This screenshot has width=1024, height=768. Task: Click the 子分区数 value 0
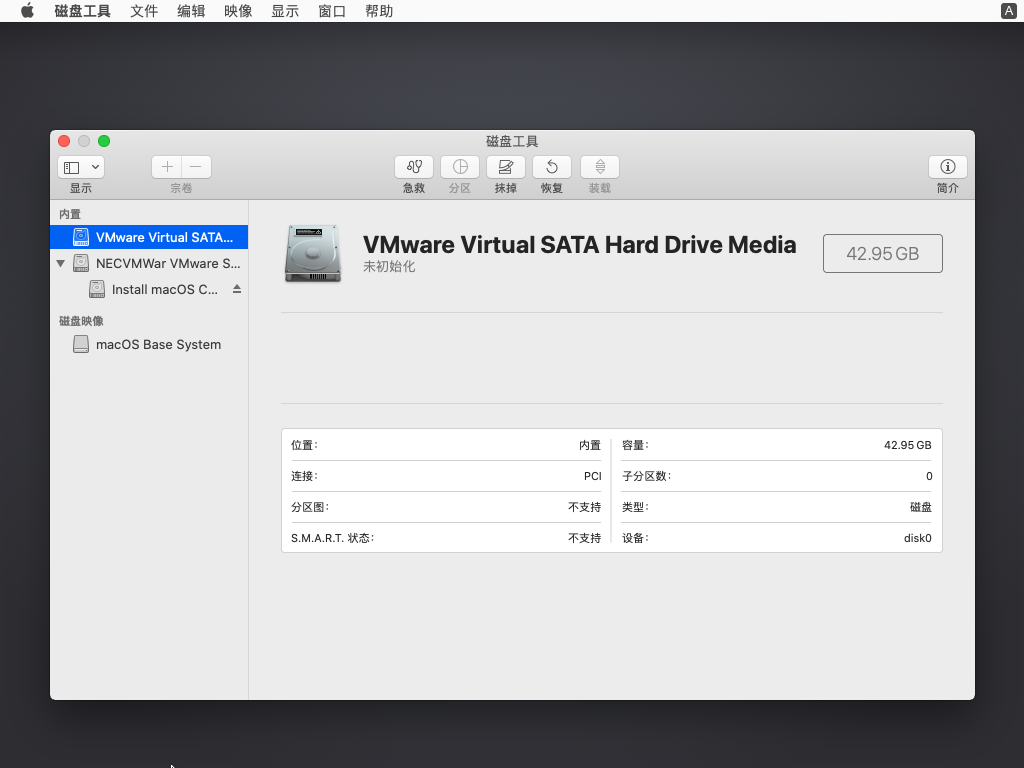click(929, 476)
